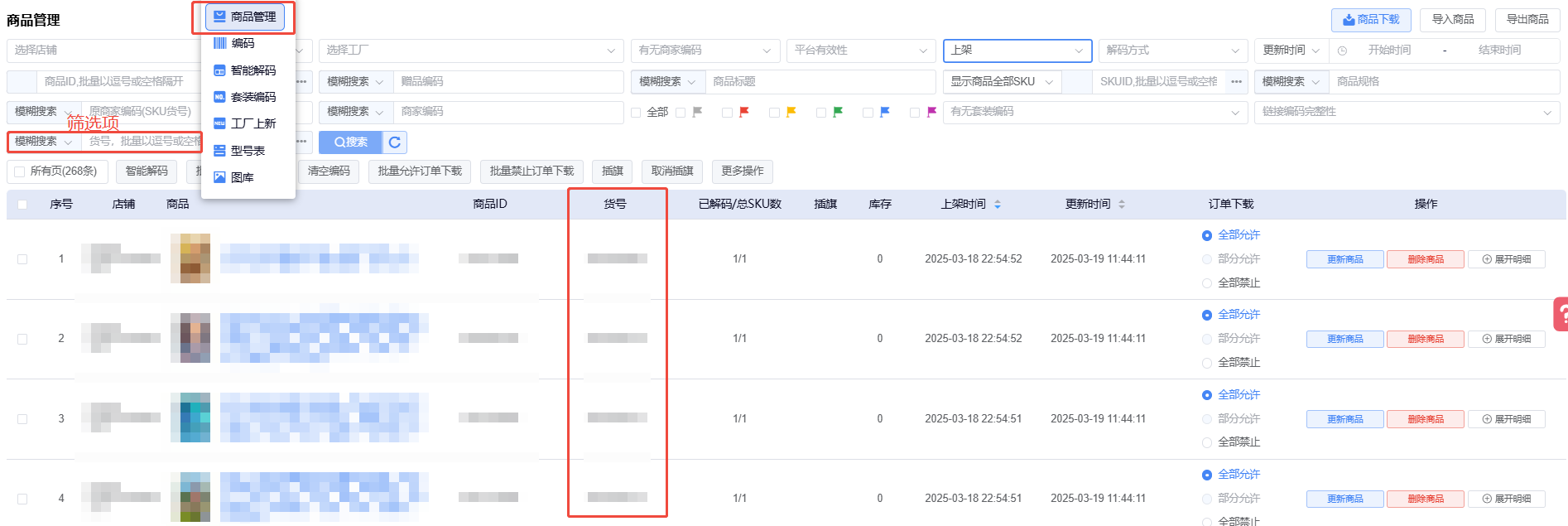The image size is (1568, 526).
Task: Click the clock icon in date range
Action: coord(1342,51)
